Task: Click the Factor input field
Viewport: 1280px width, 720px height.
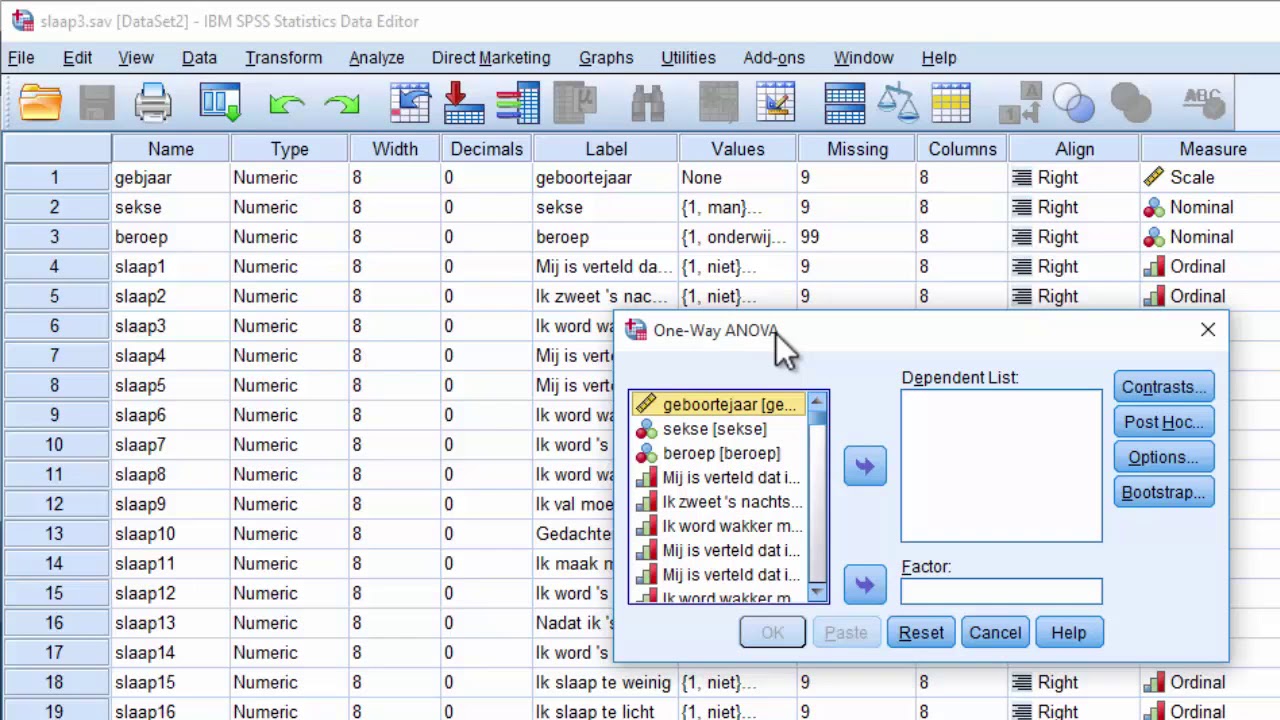Action: (1001, 591)
